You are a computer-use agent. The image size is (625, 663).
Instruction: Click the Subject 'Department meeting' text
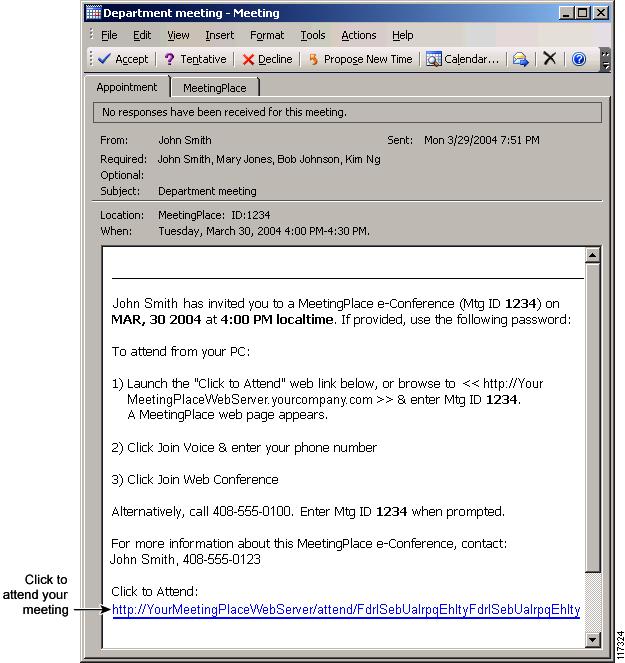(207, 191)
